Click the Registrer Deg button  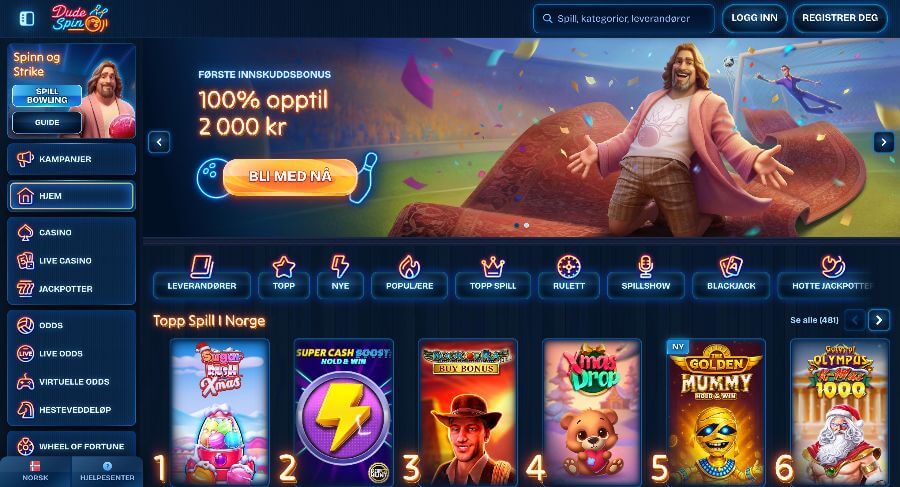[x=840, y=18]
